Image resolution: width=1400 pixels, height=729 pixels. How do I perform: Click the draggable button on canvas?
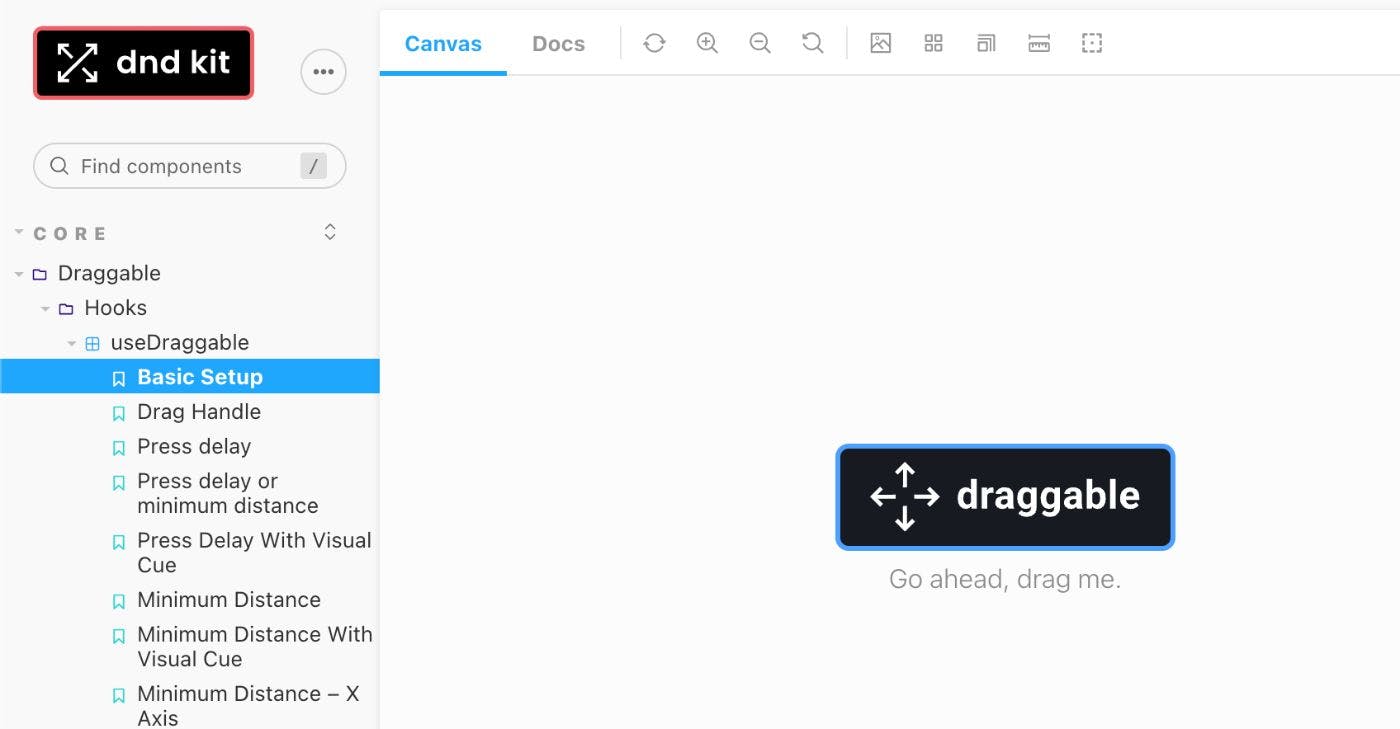pyautogui.click(x=1004, y=497)
